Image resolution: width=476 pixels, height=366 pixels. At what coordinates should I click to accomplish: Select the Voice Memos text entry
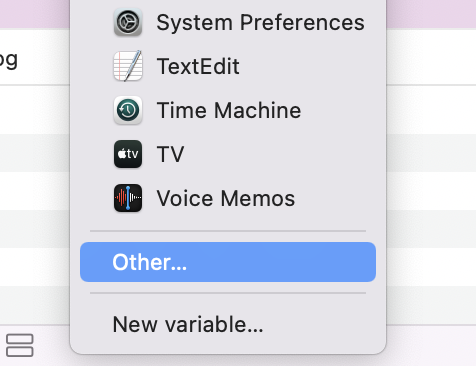click(x=226, y=198)
